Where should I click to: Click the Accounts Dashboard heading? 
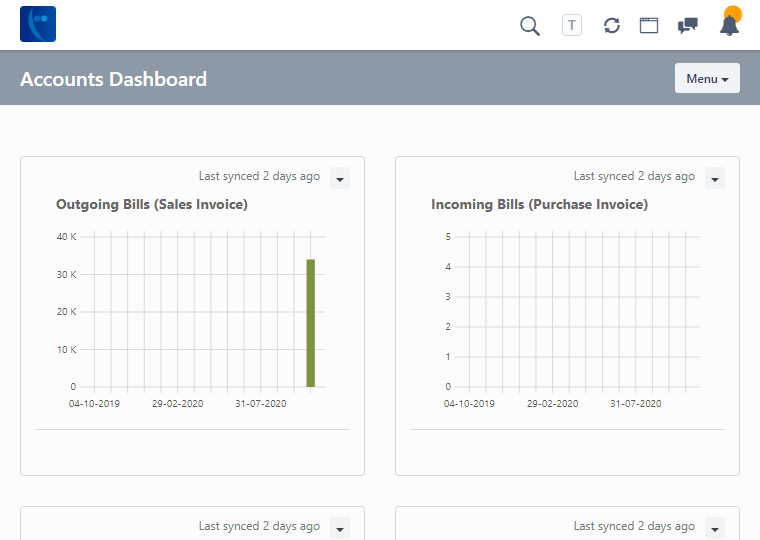(114, 79)
